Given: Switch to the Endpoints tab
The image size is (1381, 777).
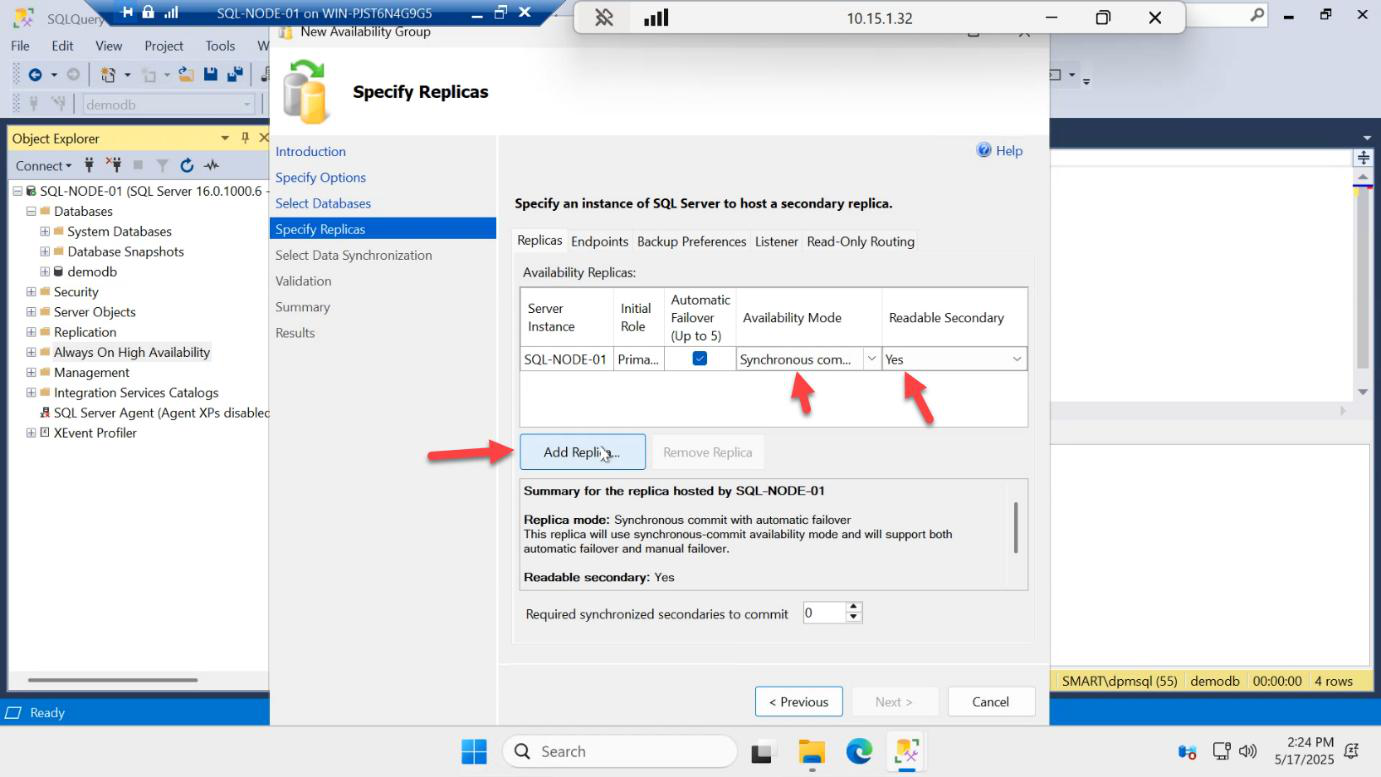Looking at the screenshot, I should pos(599,241).
